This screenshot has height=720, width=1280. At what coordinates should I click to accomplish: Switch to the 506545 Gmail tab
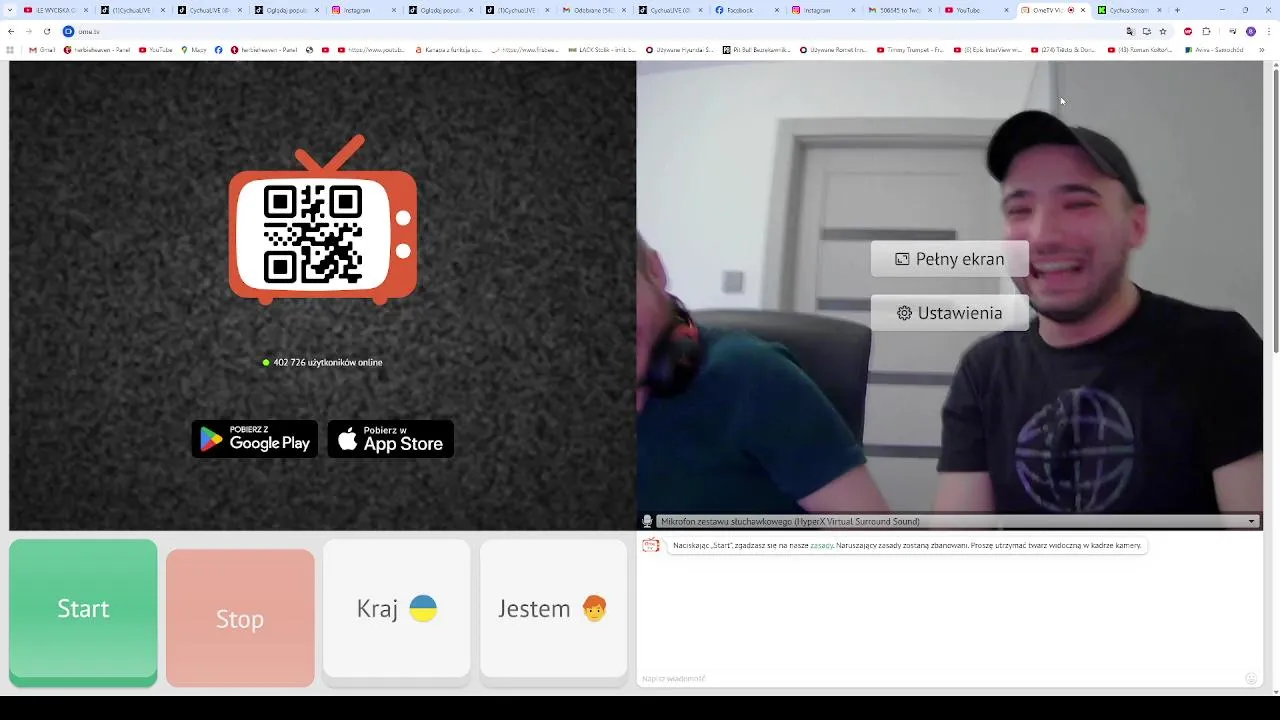[x=900, y=10]
